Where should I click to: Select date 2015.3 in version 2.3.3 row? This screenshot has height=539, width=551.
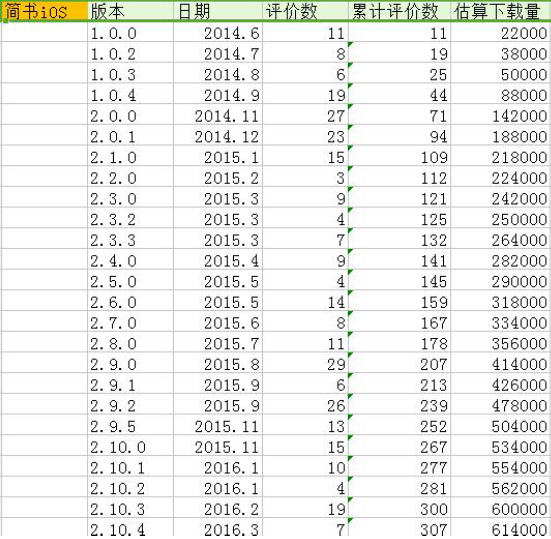[x=218, y=240]
